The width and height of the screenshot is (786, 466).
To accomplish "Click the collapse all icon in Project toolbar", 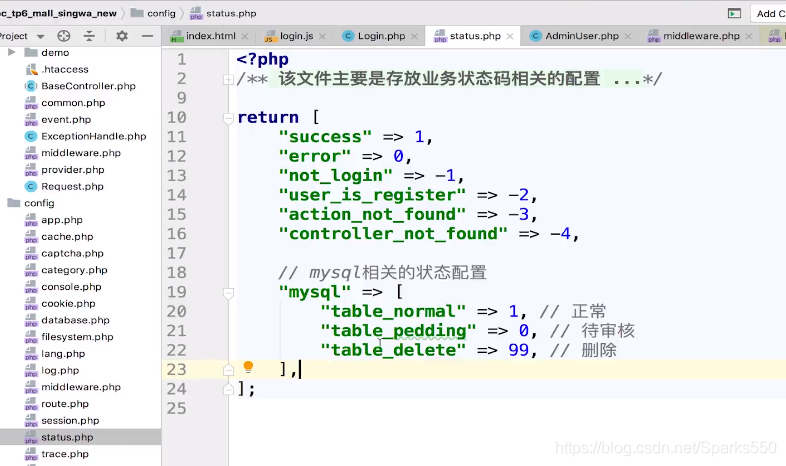I will (x=89, y=36).
